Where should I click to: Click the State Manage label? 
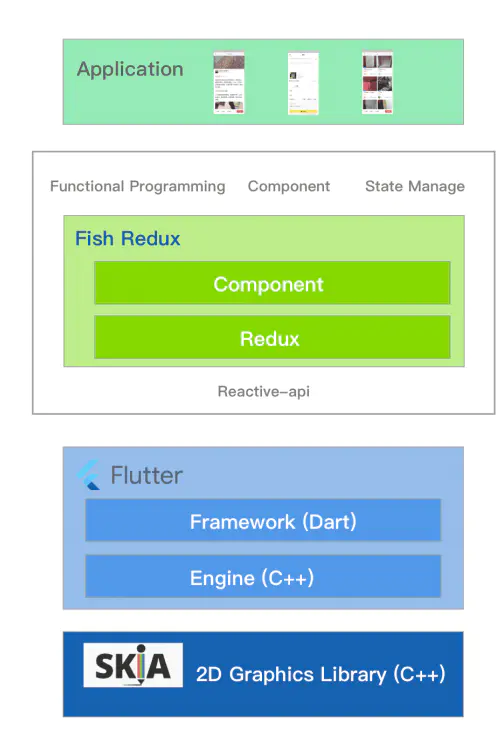point(415,186)
